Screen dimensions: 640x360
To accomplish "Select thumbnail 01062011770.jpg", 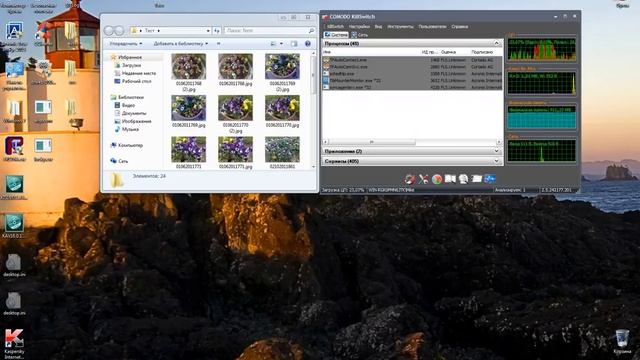I will [282, 111].
